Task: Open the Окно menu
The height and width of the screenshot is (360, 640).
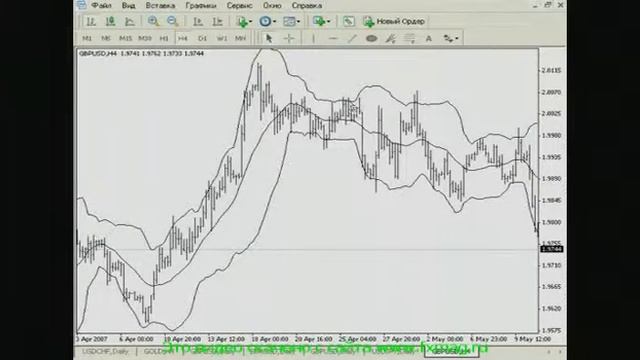Action: [x=272, y=6]
